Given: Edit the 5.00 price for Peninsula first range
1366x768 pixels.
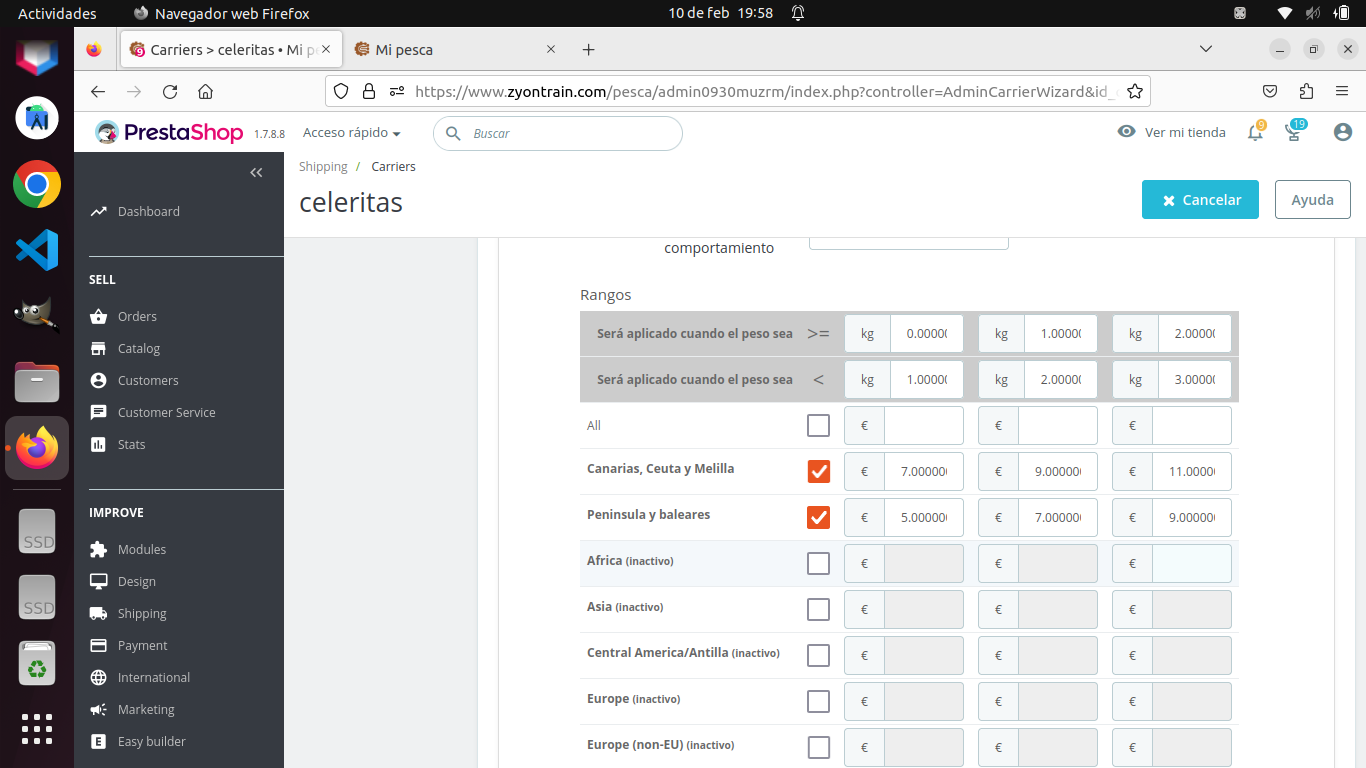Looking at the screenshot, I should [924, 517].
